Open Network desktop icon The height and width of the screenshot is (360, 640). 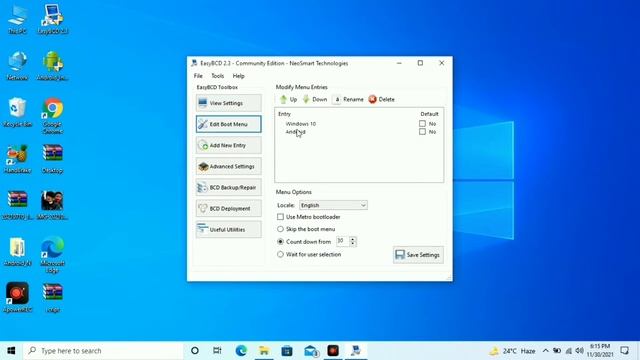(x=17, y=66)
